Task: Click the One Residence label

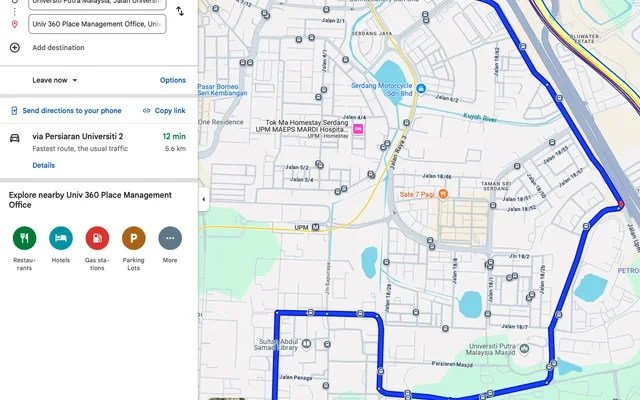Action: 220,122
